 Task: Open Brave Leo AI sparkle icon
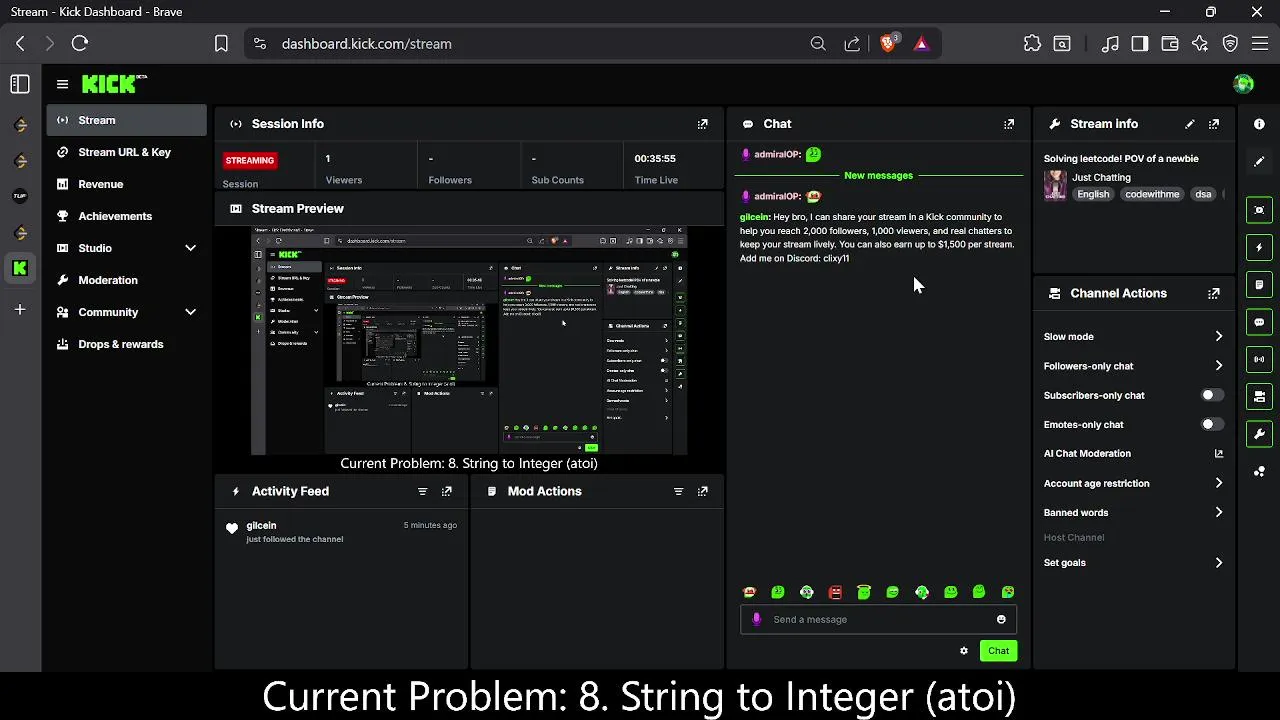coord(1200,43)
